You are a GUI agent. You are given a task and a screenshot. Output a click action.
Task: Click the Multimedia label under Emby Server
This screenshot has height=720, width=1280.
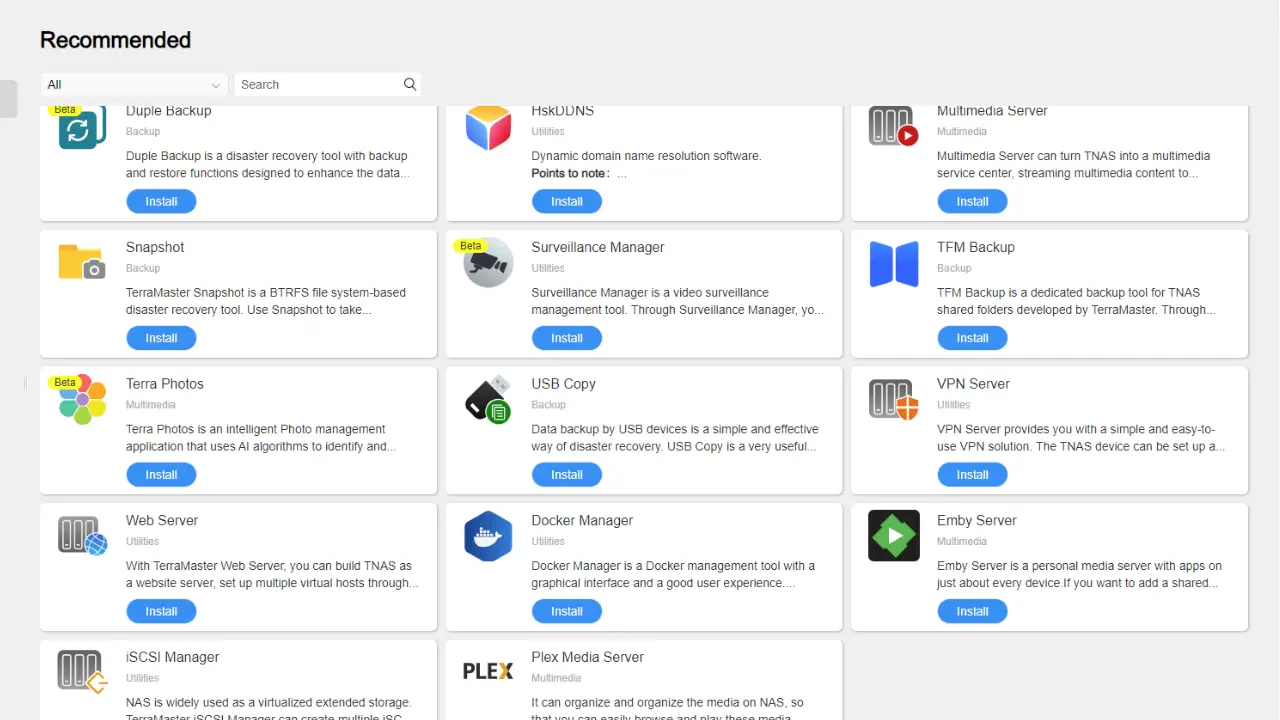[962, 541]
